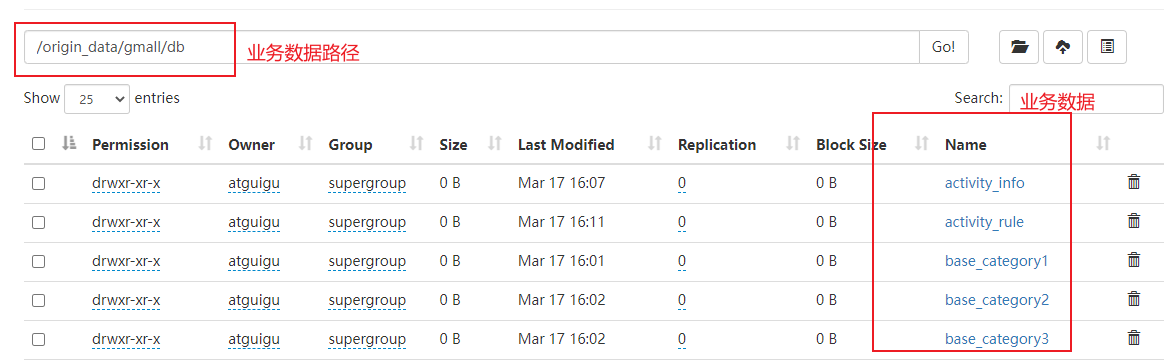
Task: Click replication value 0 in activity_rule row
Action: (x=682, y=222)
